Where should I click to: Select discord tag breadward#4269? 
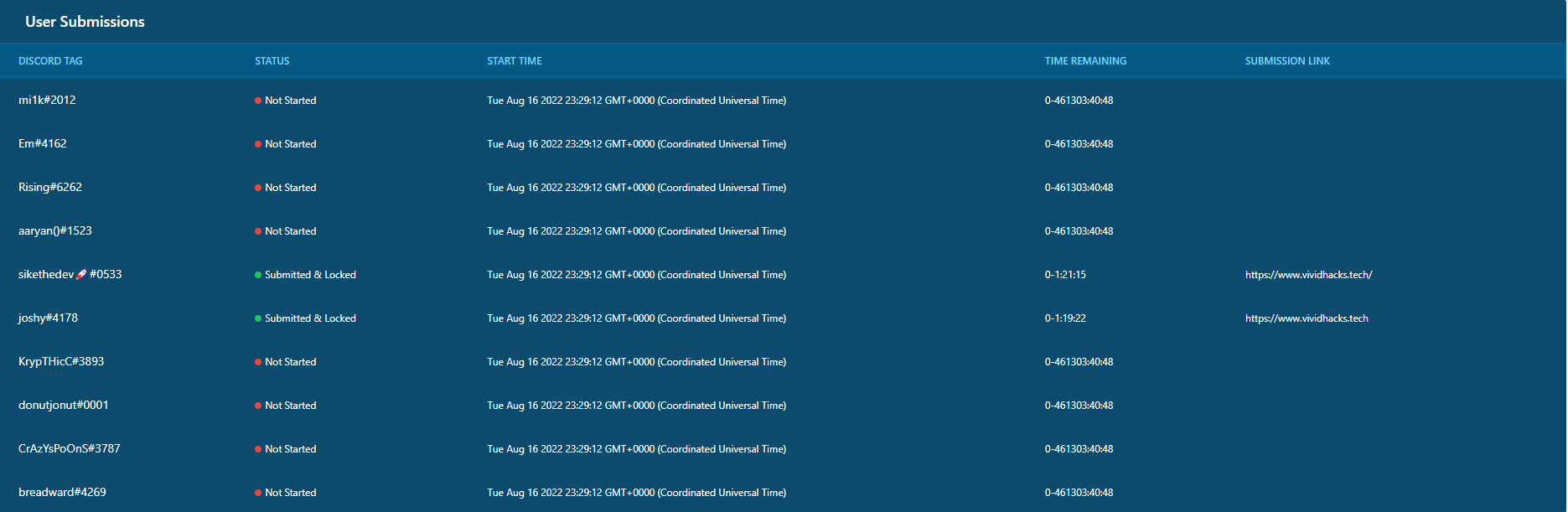click(x=62, y=492)
